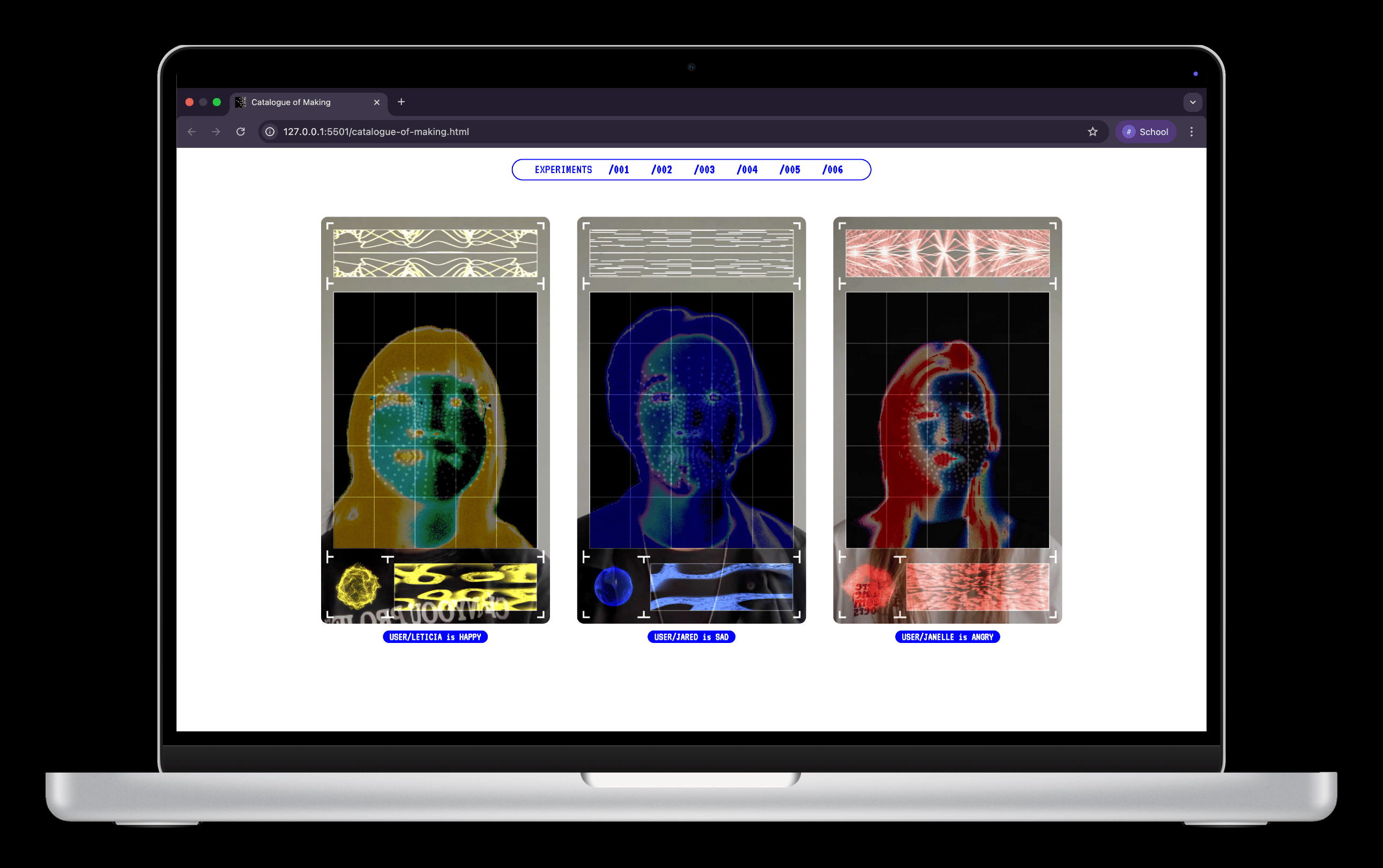This screenshot has height=868, width=1383.
Task: Click the site info icon in address bar
Action: pyautogui.click(x=270, y=131)
